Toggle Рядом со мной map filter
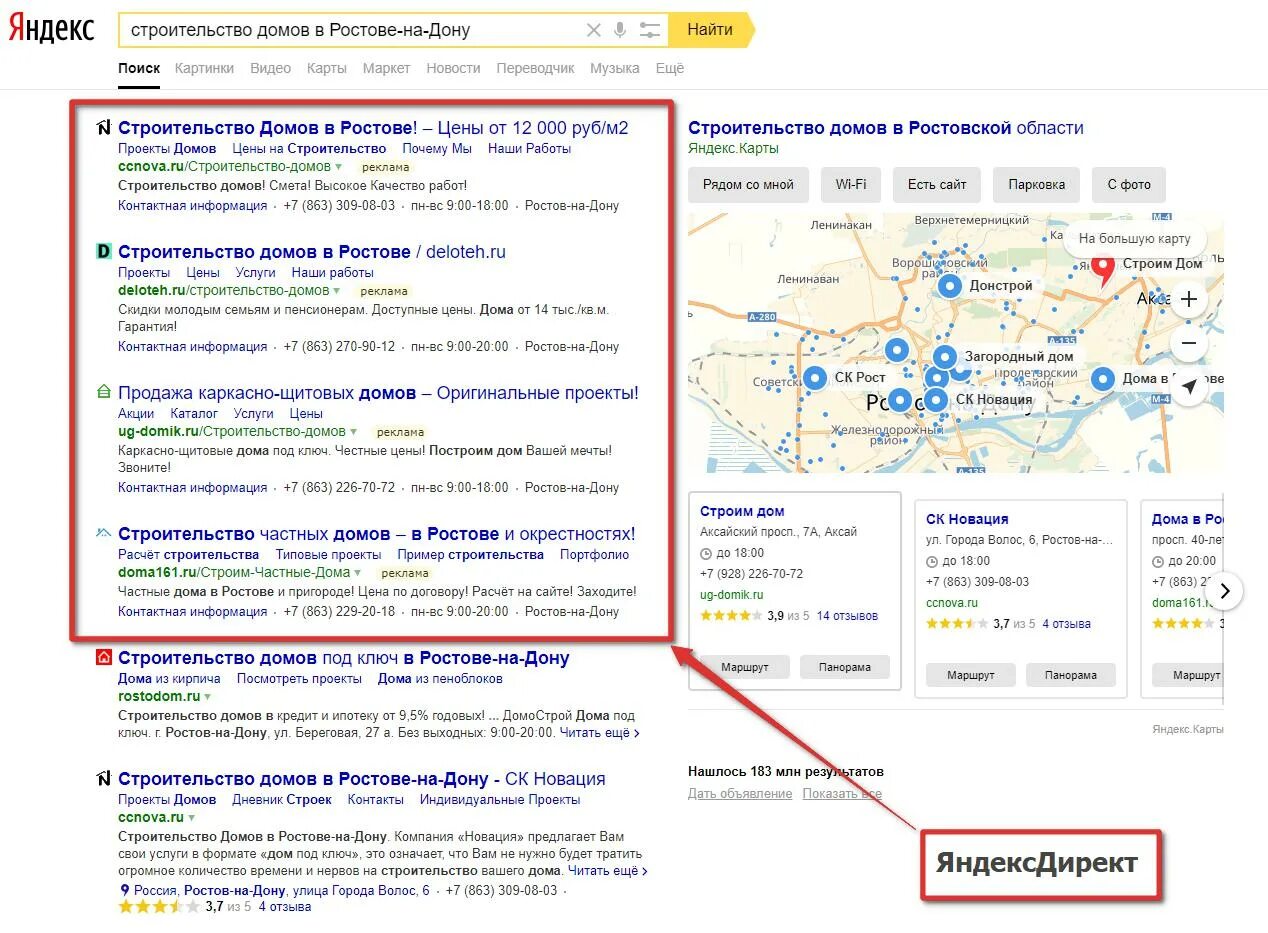Screen dimensions: 1268x933 click(748, 185)
